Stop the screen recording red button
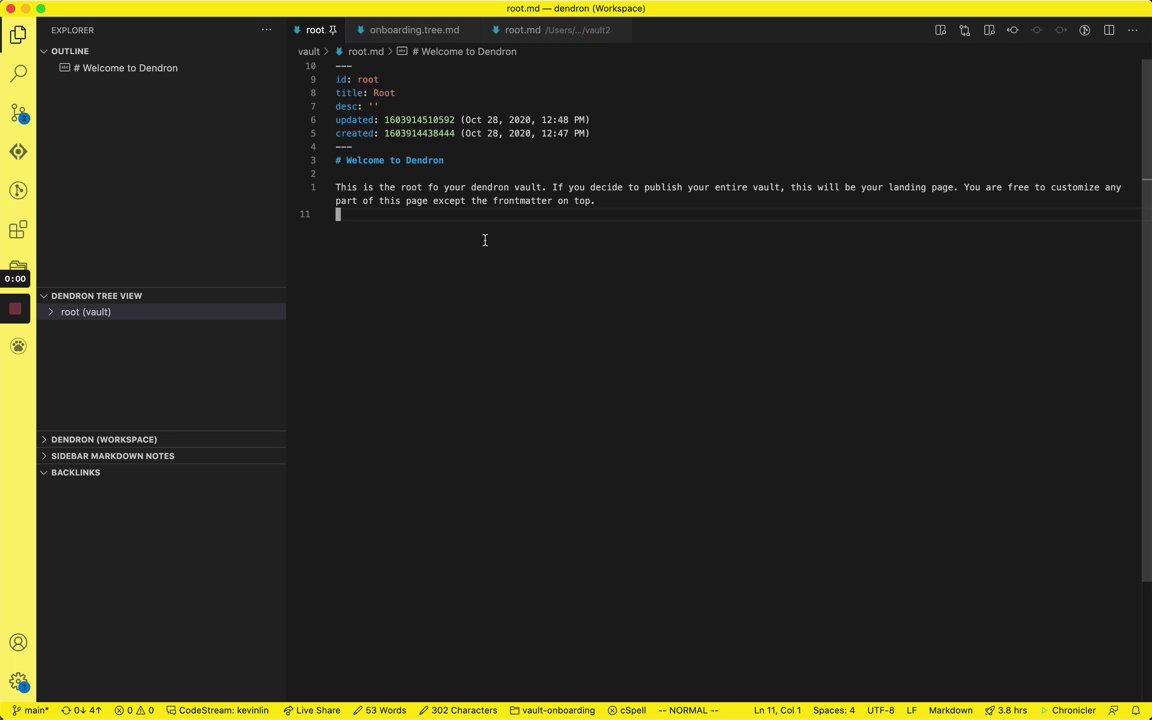This screenshot has width=1152, height=720. [x=15, y=309]
